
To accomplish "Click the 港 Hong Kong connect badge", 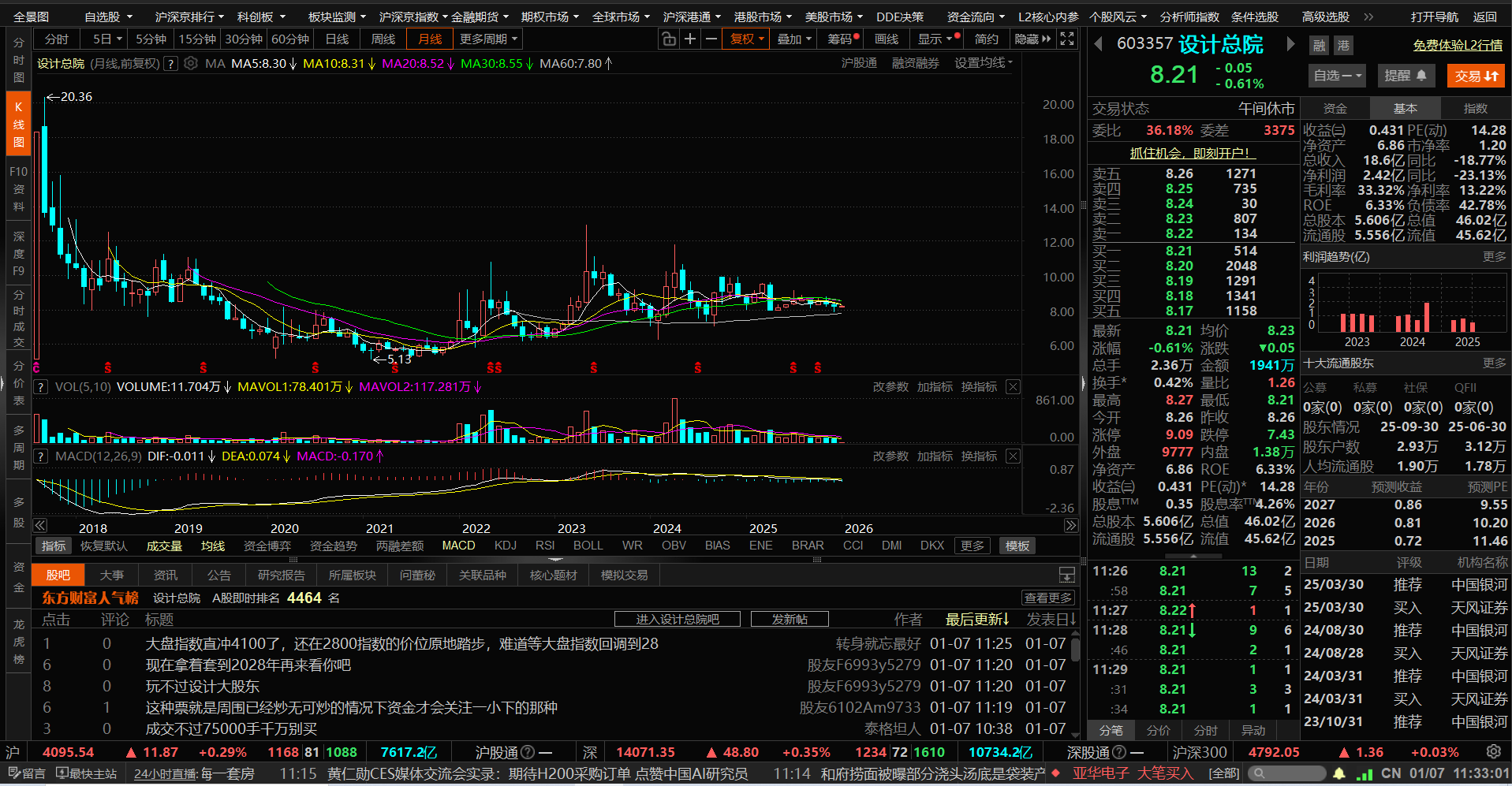I will pyautogui.click(x=1343, y=46).
